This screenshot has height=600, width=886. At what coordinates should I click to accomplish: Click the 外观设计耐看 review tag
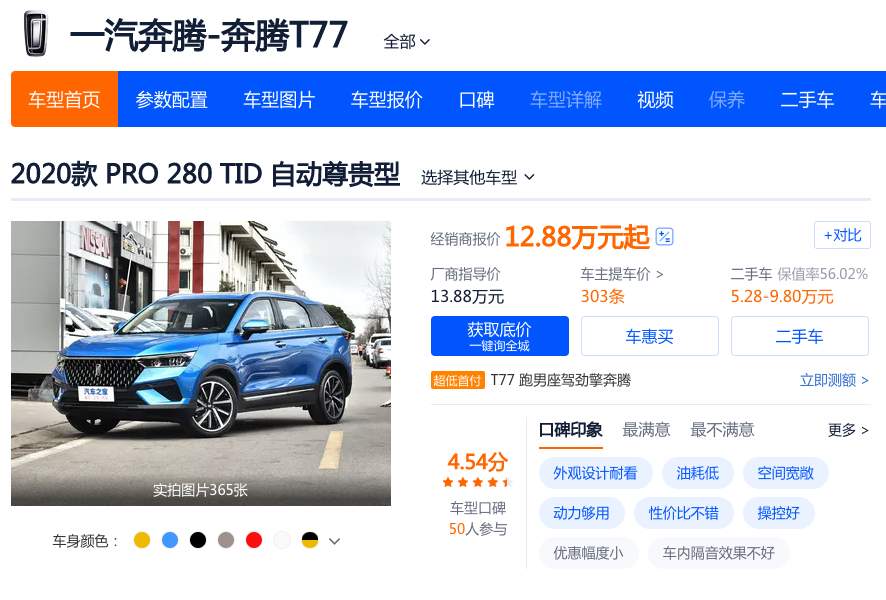[596, 473]
